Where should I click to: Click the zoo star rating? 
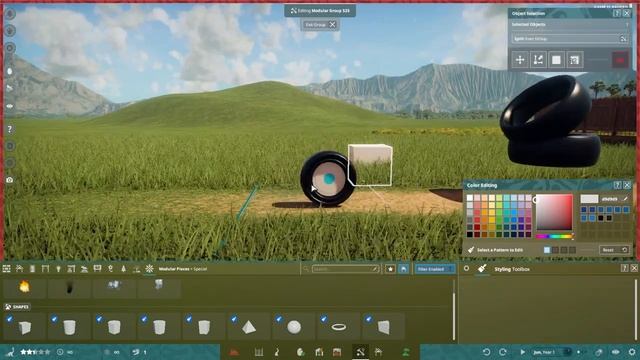pos(35,352)
